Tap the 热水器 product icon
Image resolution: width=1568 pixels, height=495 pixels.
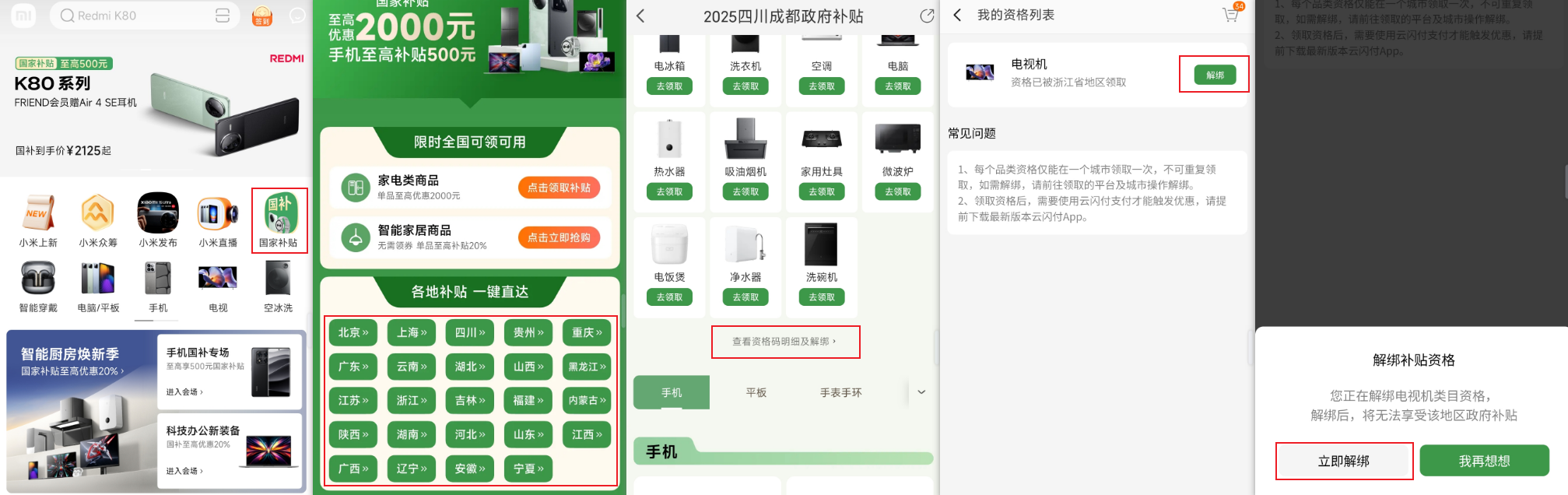669,139
